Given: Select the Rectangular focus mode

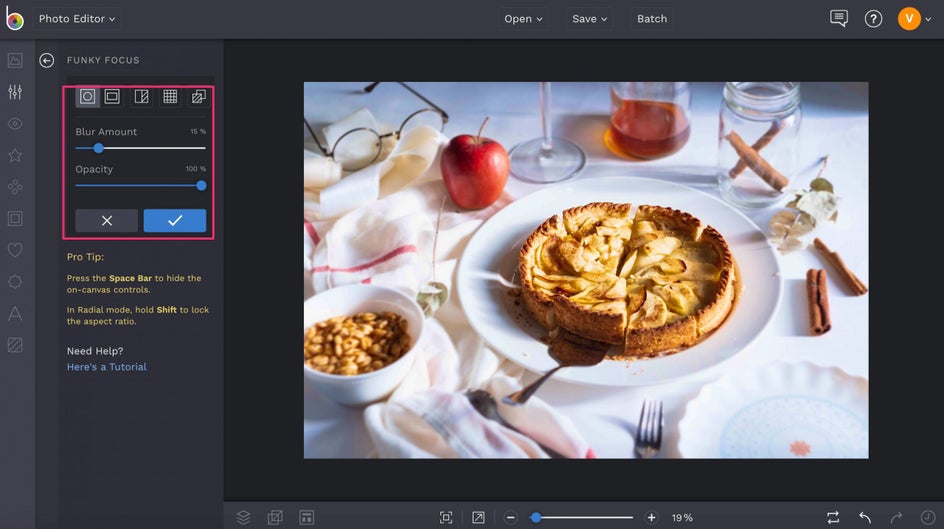Looking at the screenshot, I should [x=112, y=96].
